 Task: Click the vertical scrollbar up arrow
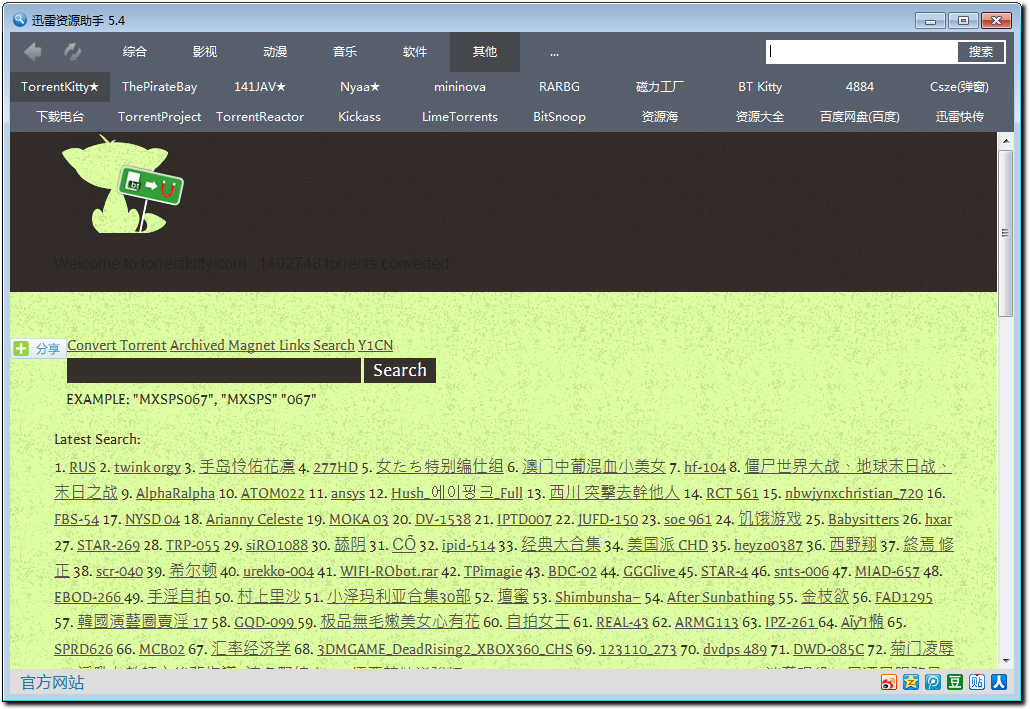tap(1005, 141)
